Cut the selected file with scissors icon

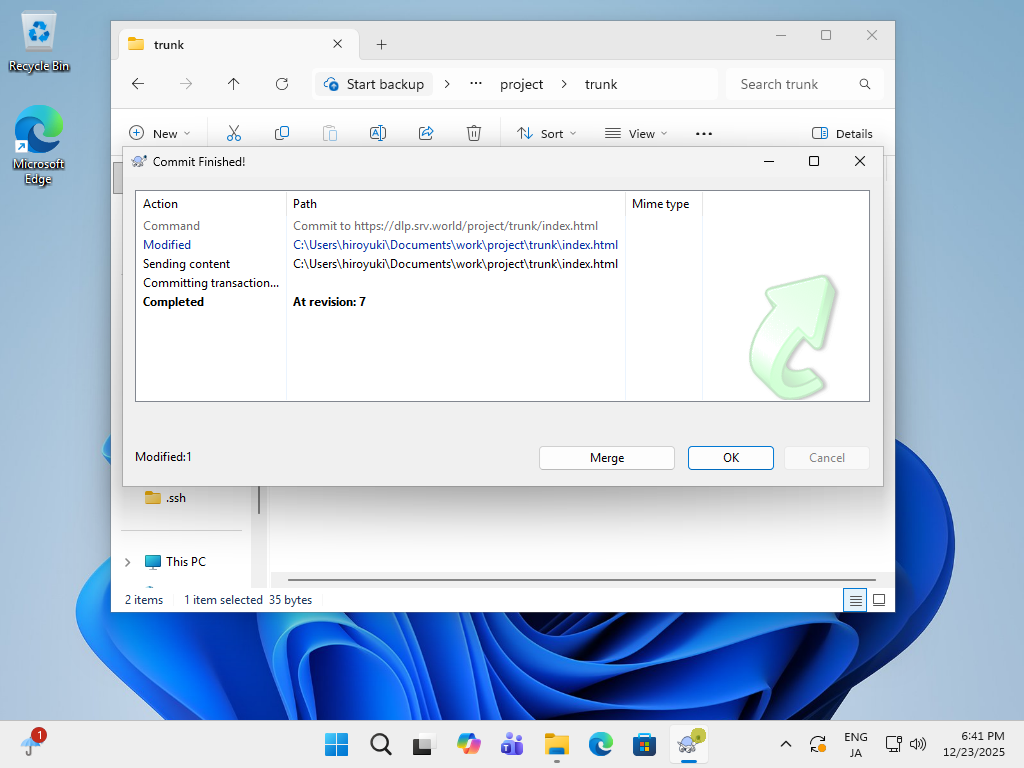point(234,132)
